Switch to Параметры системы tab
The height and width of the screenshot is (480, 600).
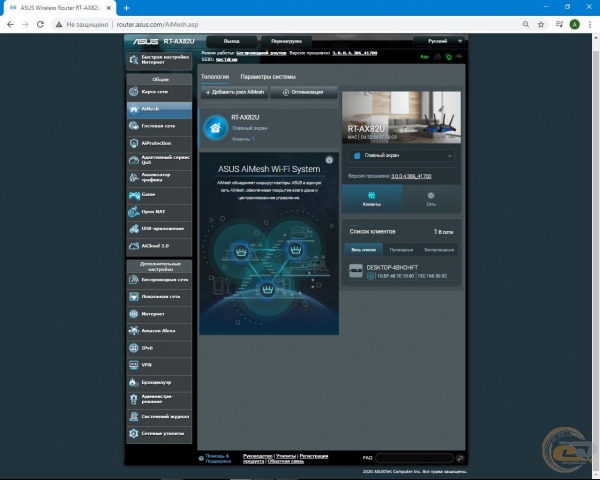pyautogui.click(x=268, y=77)
